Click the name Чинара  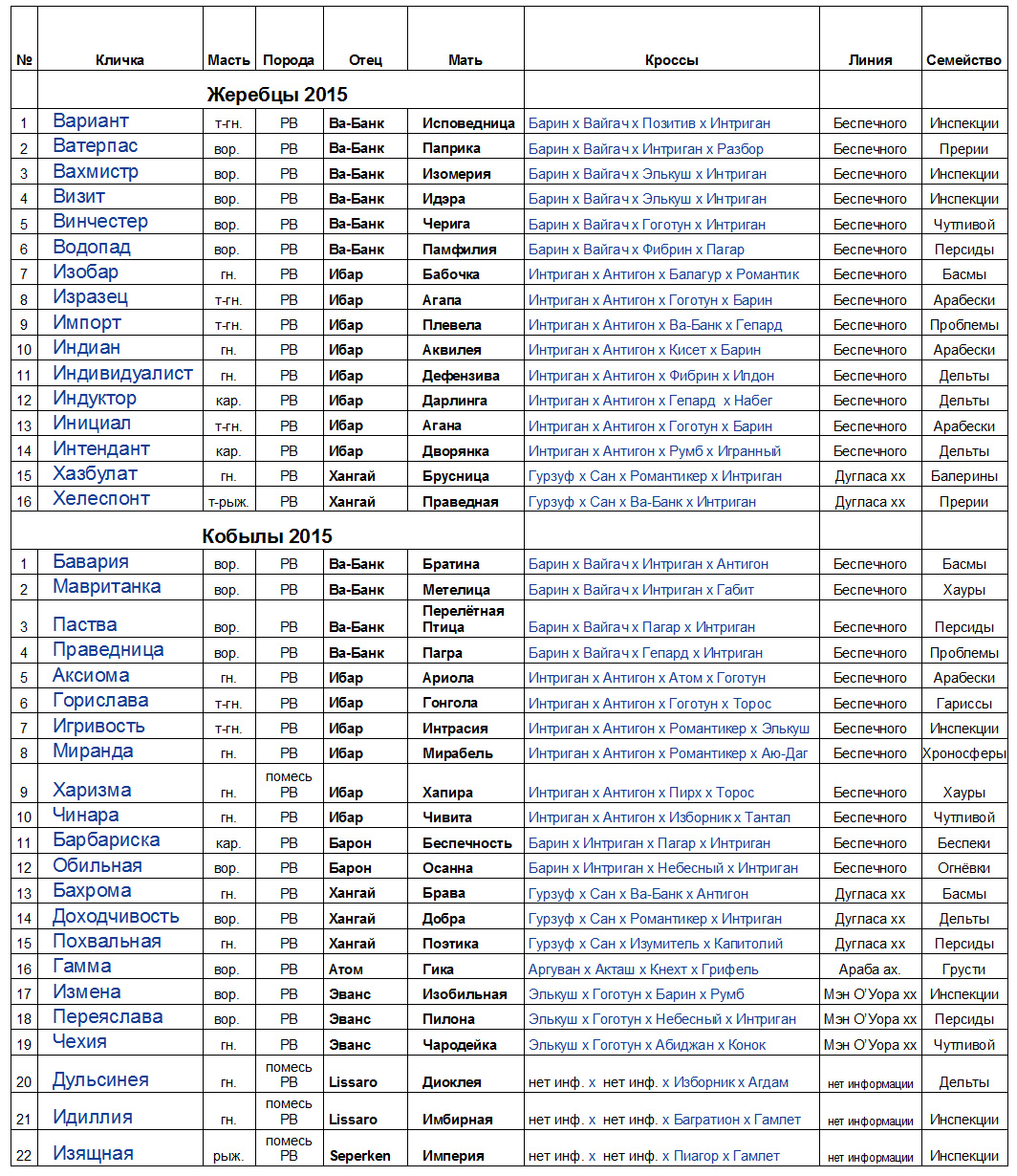point(86,816)
